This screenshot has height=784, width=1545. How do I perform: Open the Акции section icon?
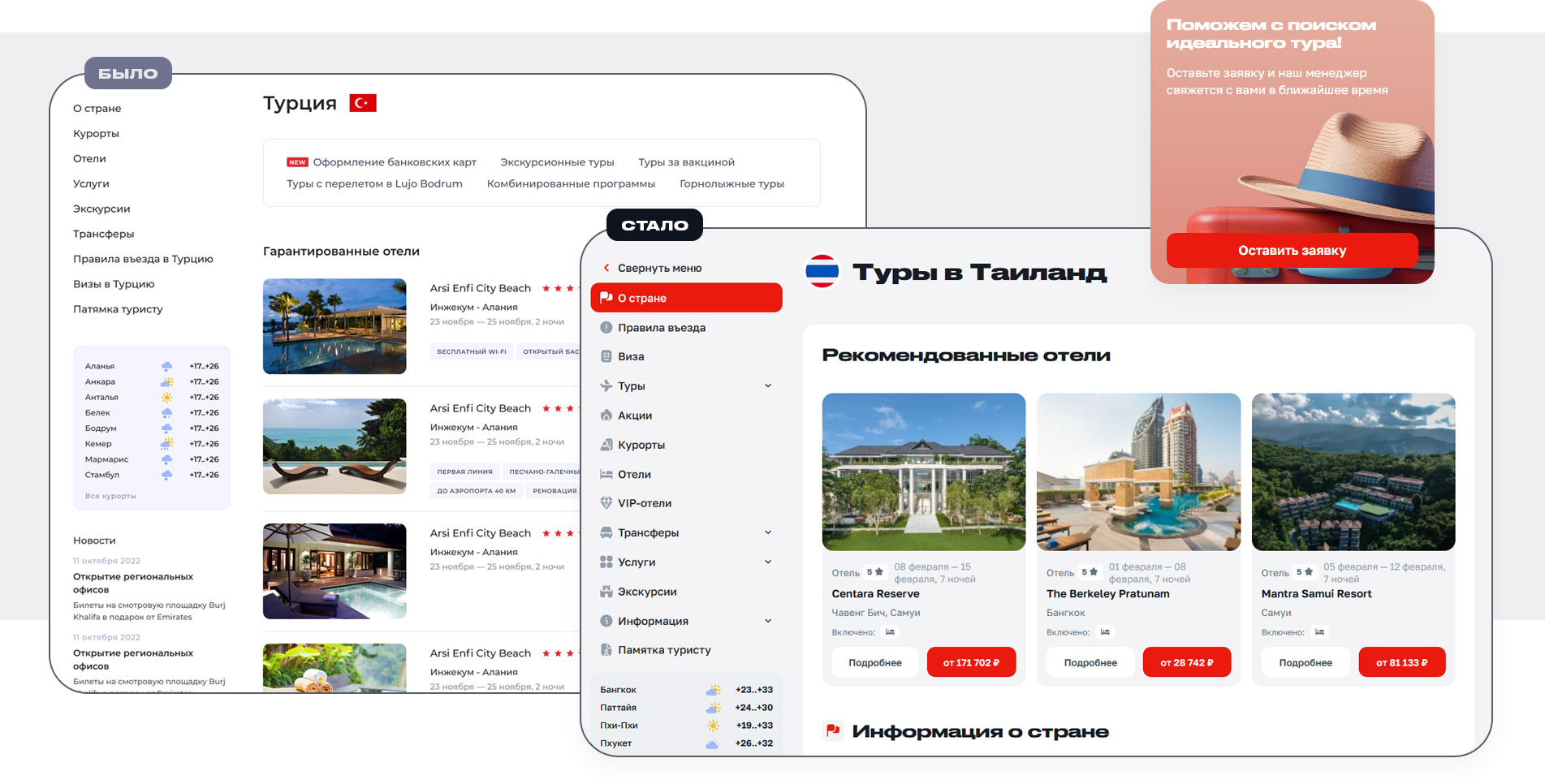click(606, 415)
